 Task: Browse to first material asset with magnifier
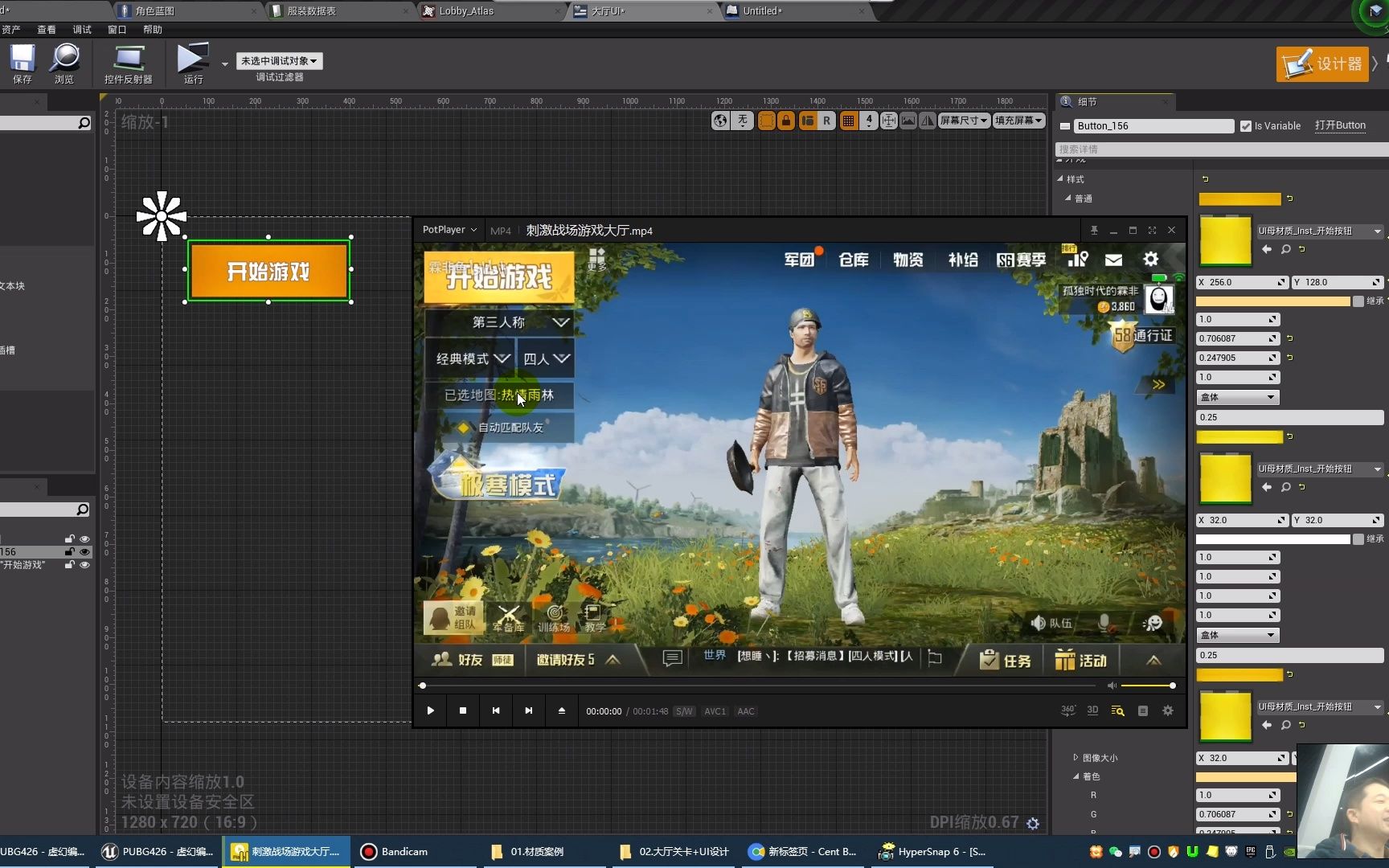pos(1285,249)
